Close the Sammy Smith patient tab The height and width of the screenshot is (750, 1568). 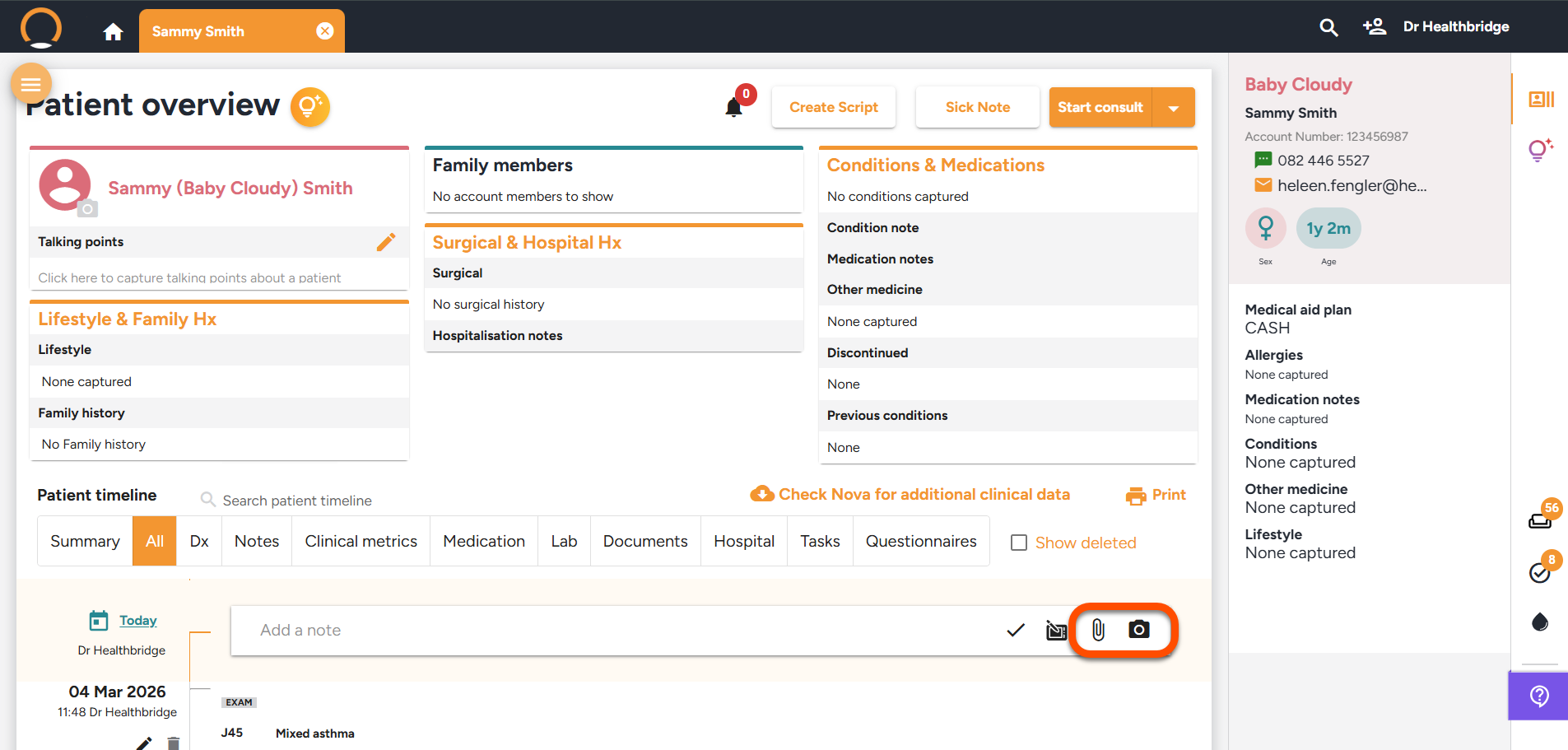pos(325,31)
